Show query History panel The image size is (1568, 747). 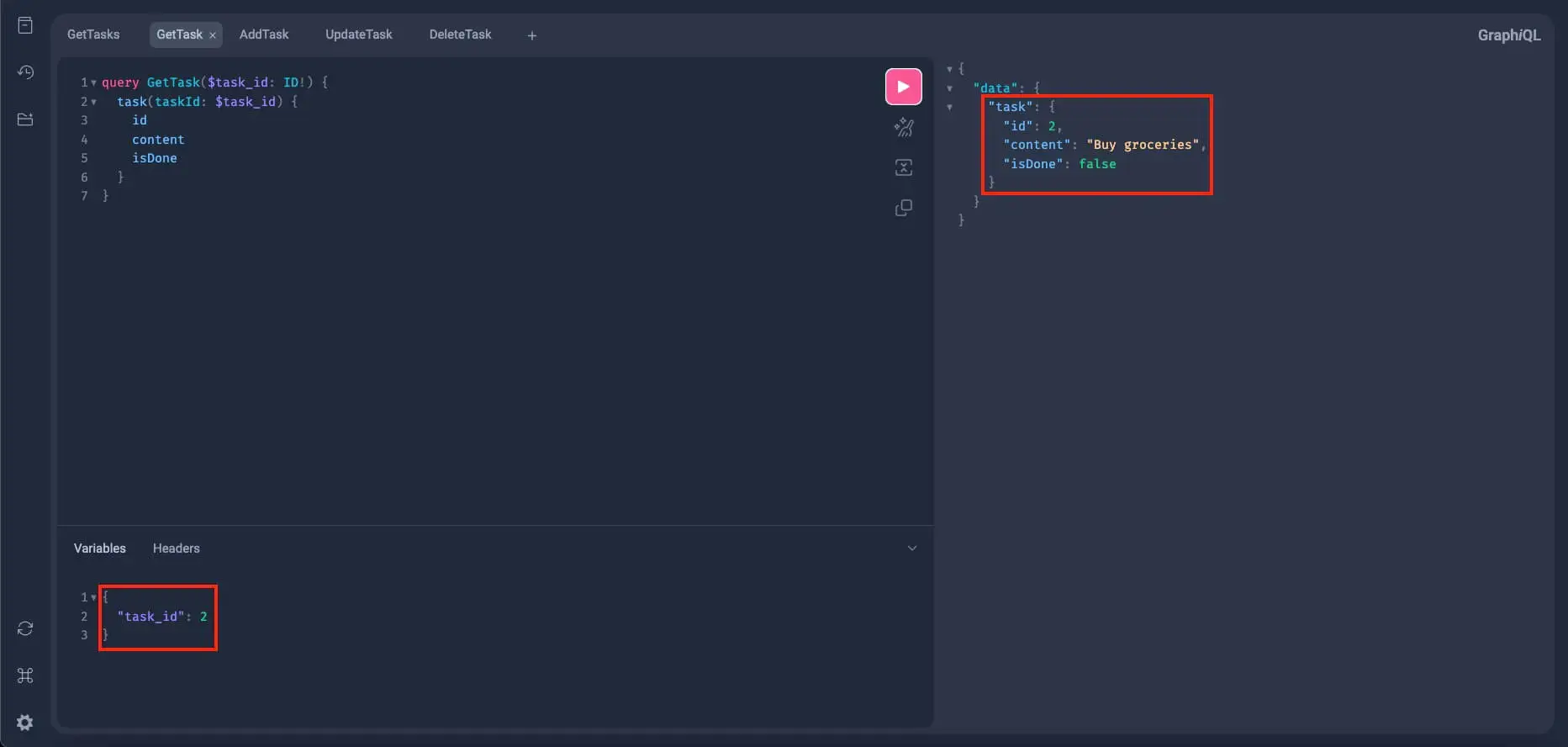click(x=25, y=72)
